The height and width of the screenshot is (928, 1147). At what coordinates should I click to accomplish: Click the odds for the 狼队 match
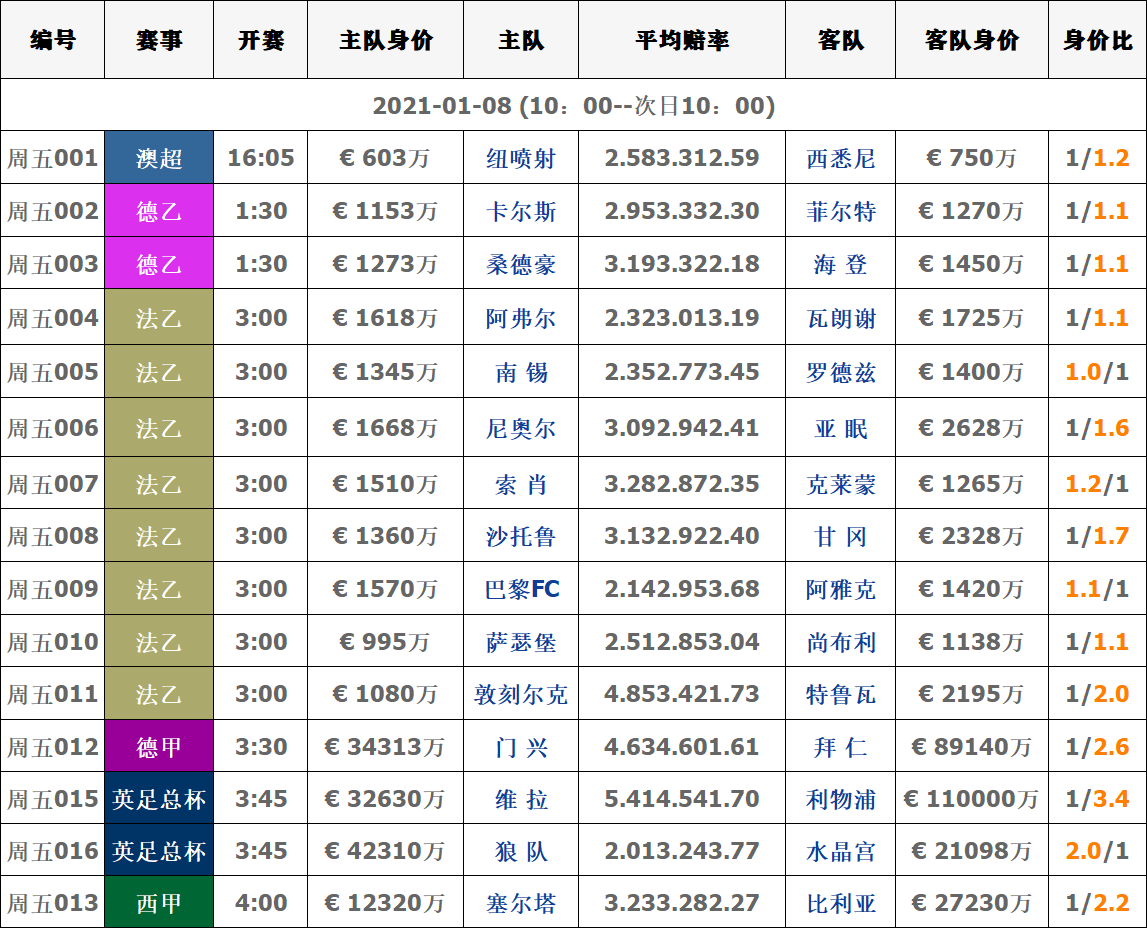point(681,851)
